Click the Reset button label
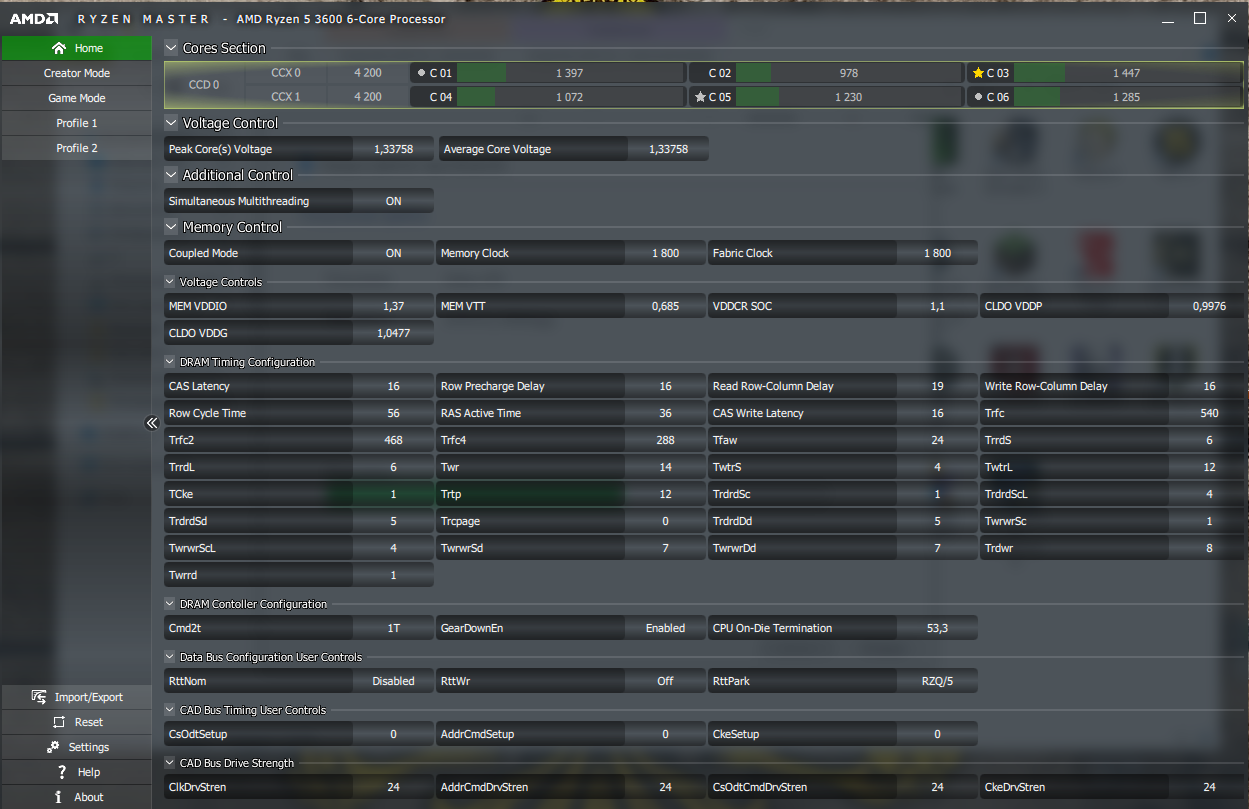Screen dimensions: 1249x809 tap(89, 722)
